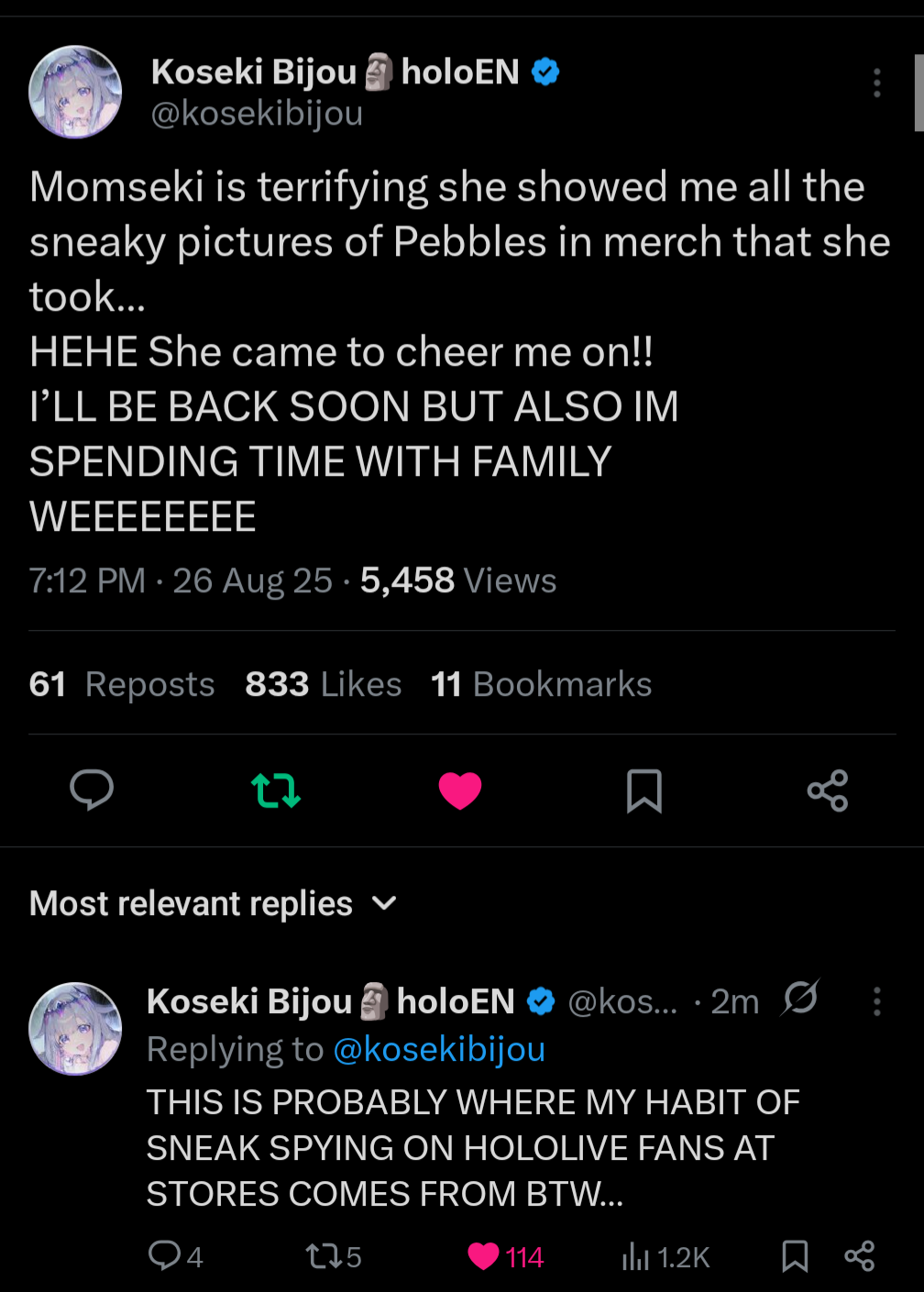
Task: Open the reply's three-dot options menu
Action: (x=877, y=1001)
